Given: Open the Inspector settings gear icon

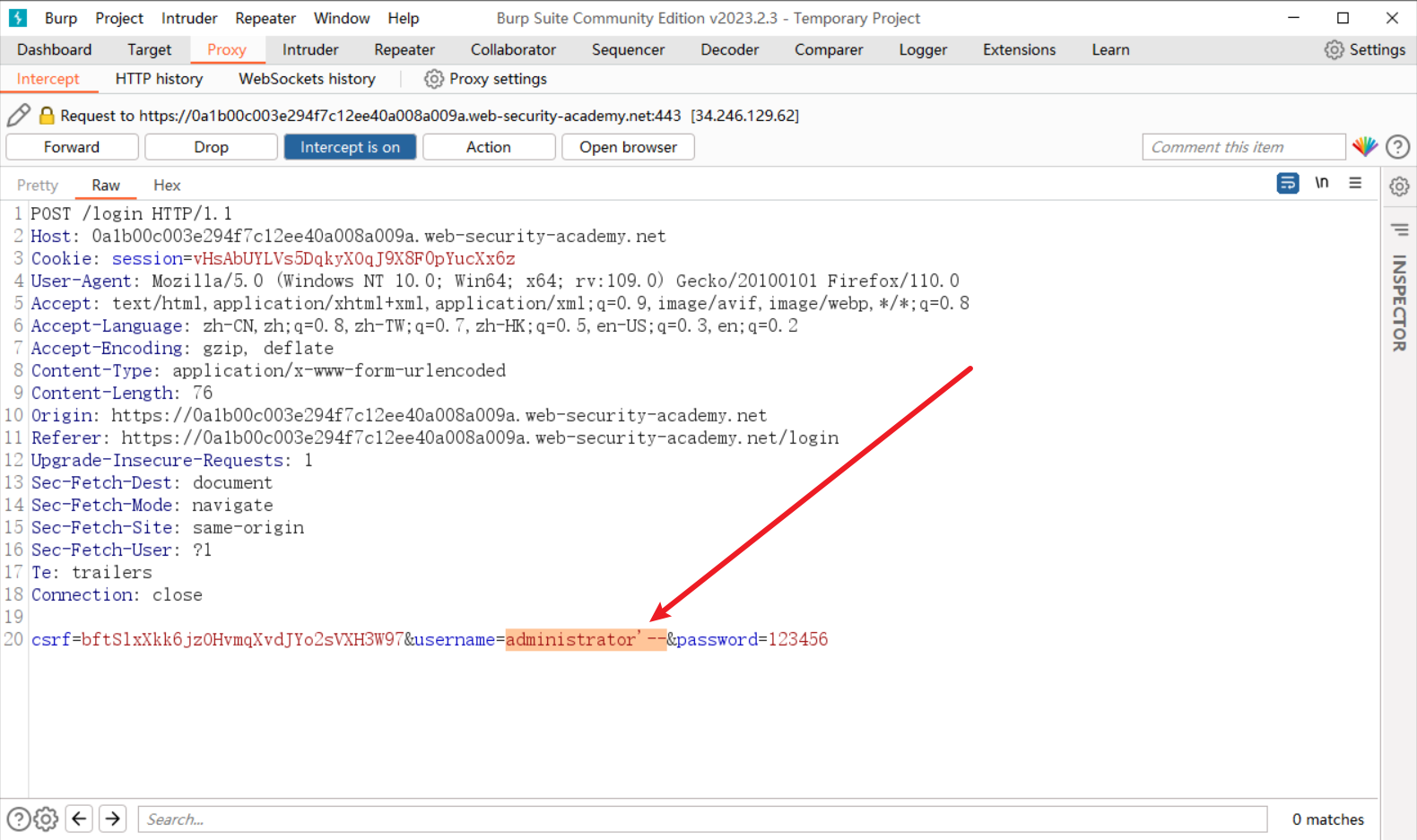Looking at the screenshot, I should pyautogui.click(x=1399, y=186).
